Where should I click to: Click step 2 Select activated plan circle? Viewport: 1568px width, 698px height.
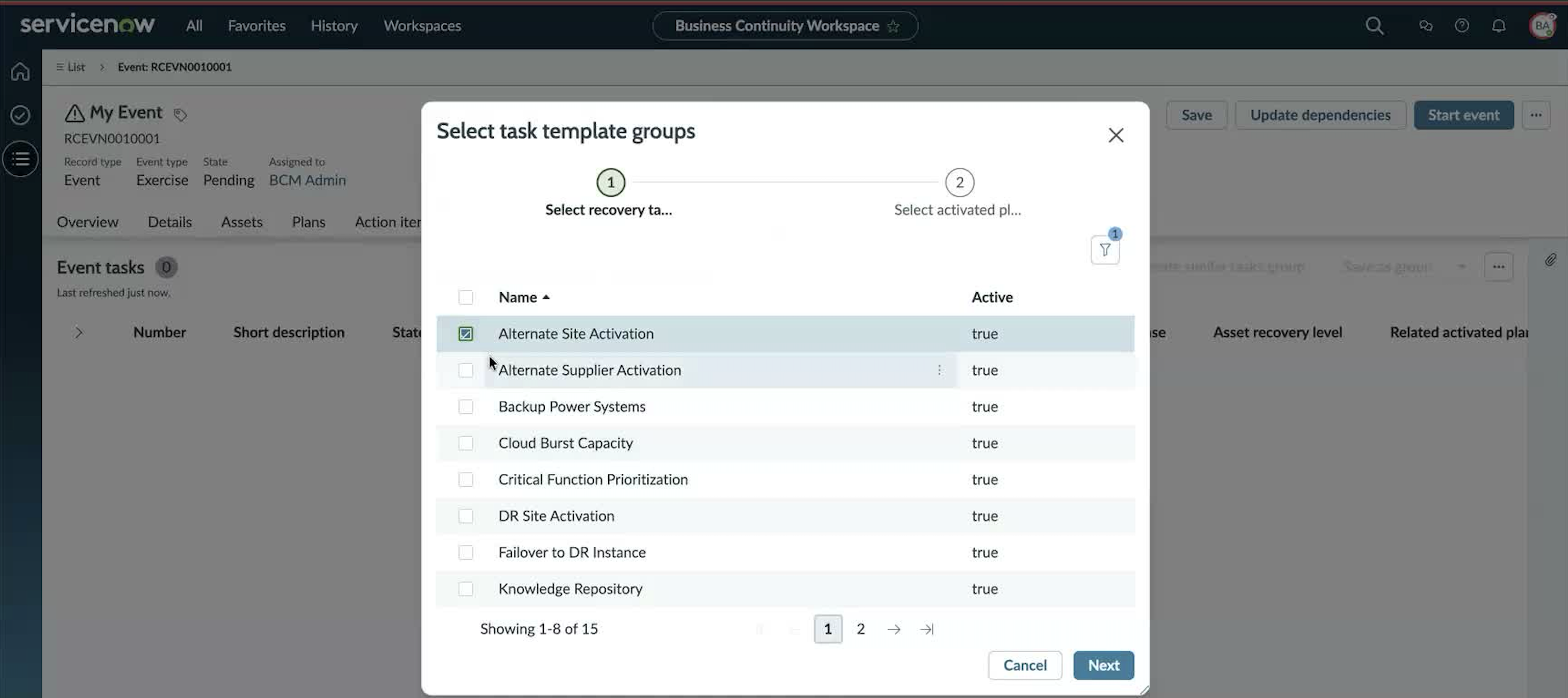click(959, 182)
